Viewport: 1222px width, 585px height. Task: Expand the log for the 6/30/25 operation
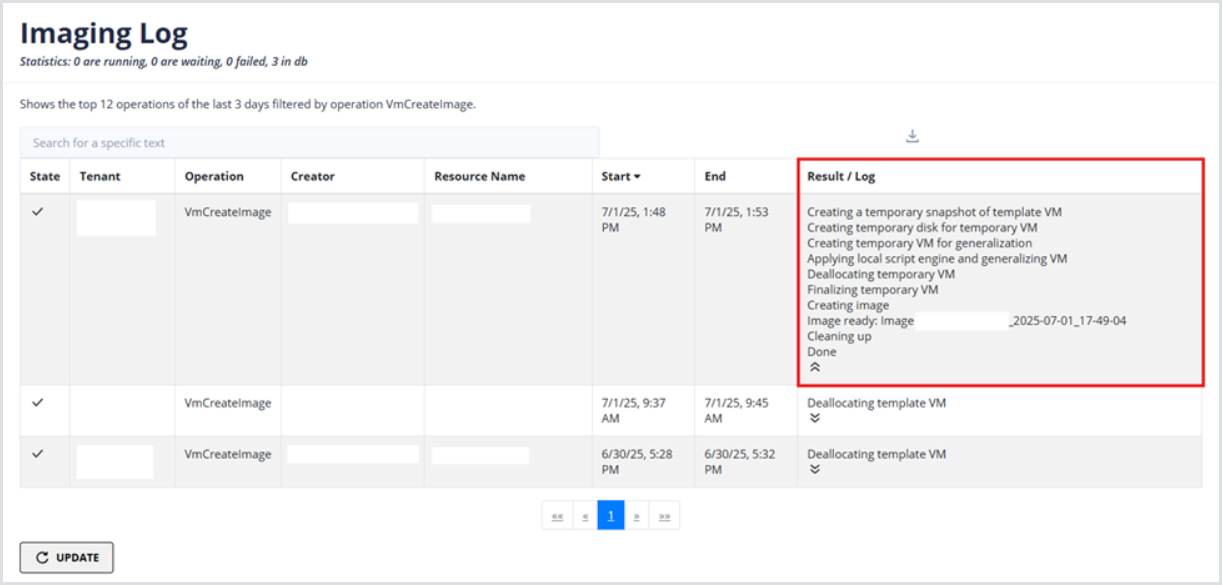coord(815,469)
